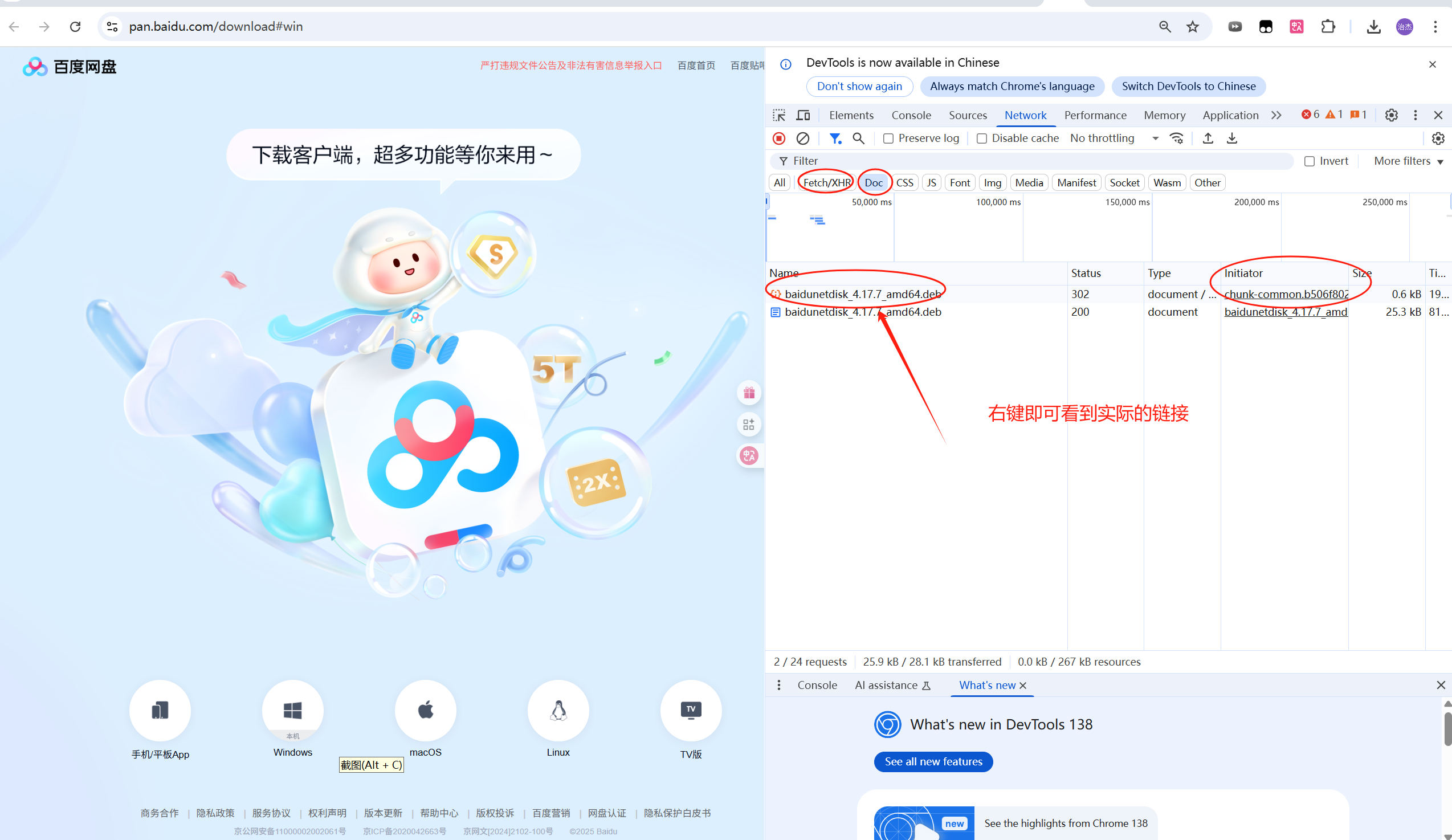1452x840 pixels.
Task: Toggle the Doc filter chip
Action: (x=874, y=182)
